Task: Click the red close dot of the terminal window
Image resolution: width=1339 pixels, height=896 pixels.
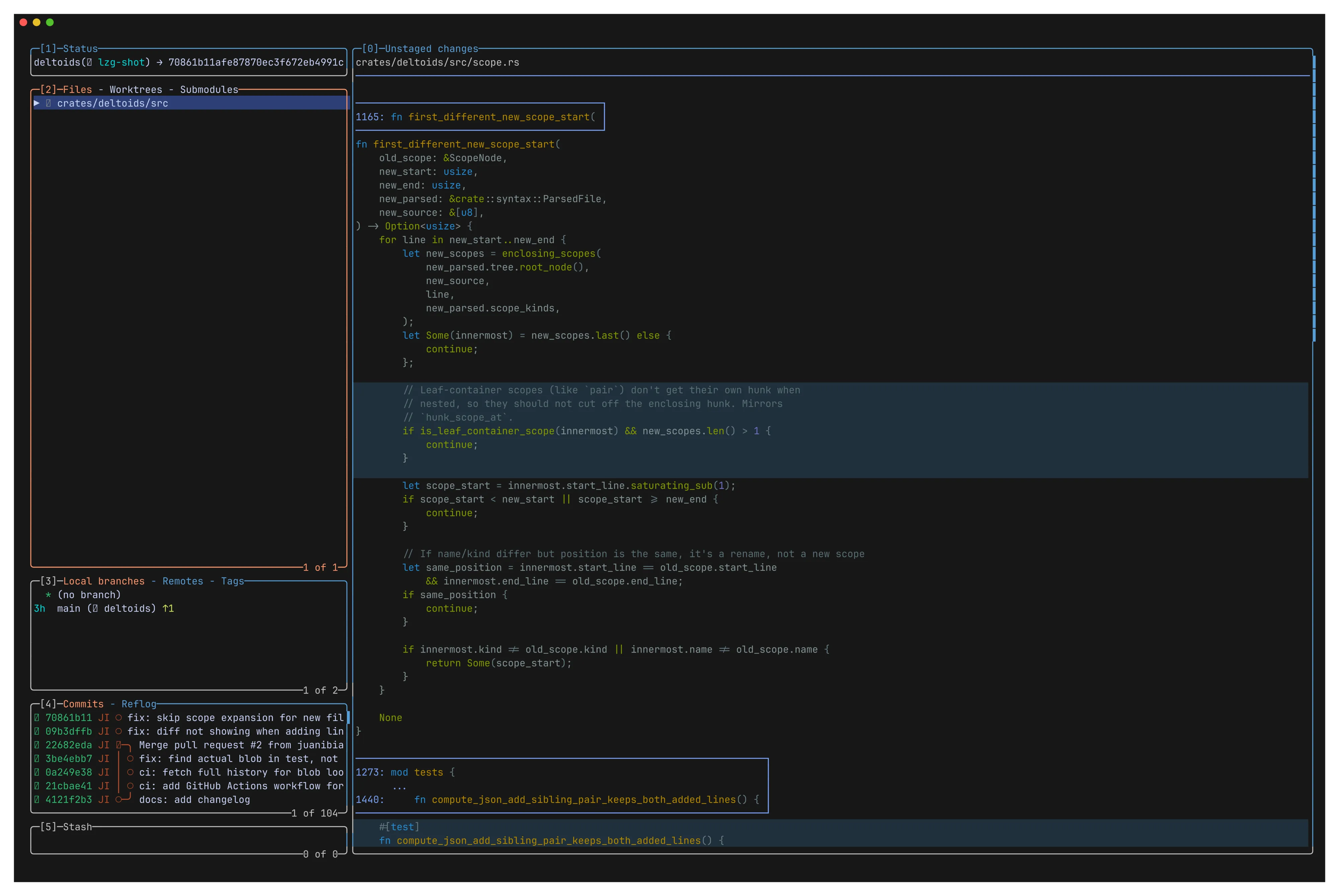Action: (x=23, y=22)
